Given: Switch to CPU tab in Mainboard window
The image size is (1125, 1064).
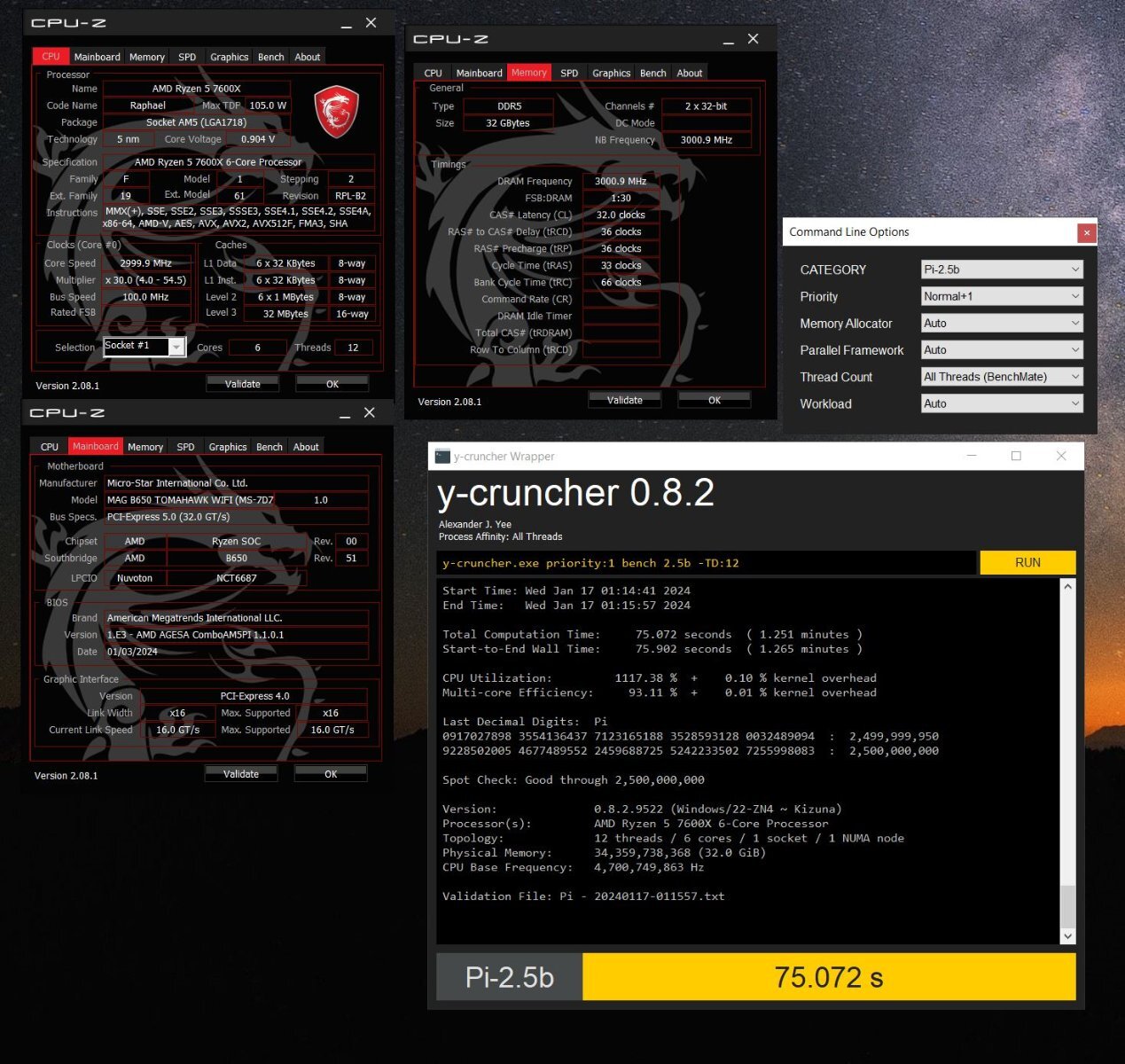Looking at the screenshot, I should 50,447.
